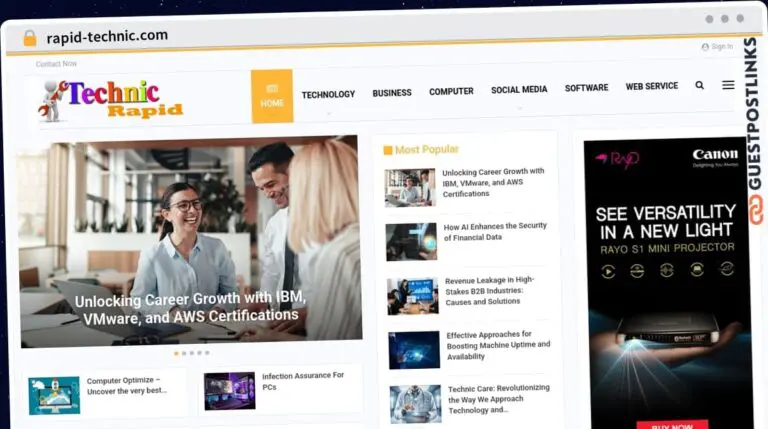The width and height of the screenshot is (768, 429).
Task: Open article How AI Enhances the Security
Action: point(495,231)
